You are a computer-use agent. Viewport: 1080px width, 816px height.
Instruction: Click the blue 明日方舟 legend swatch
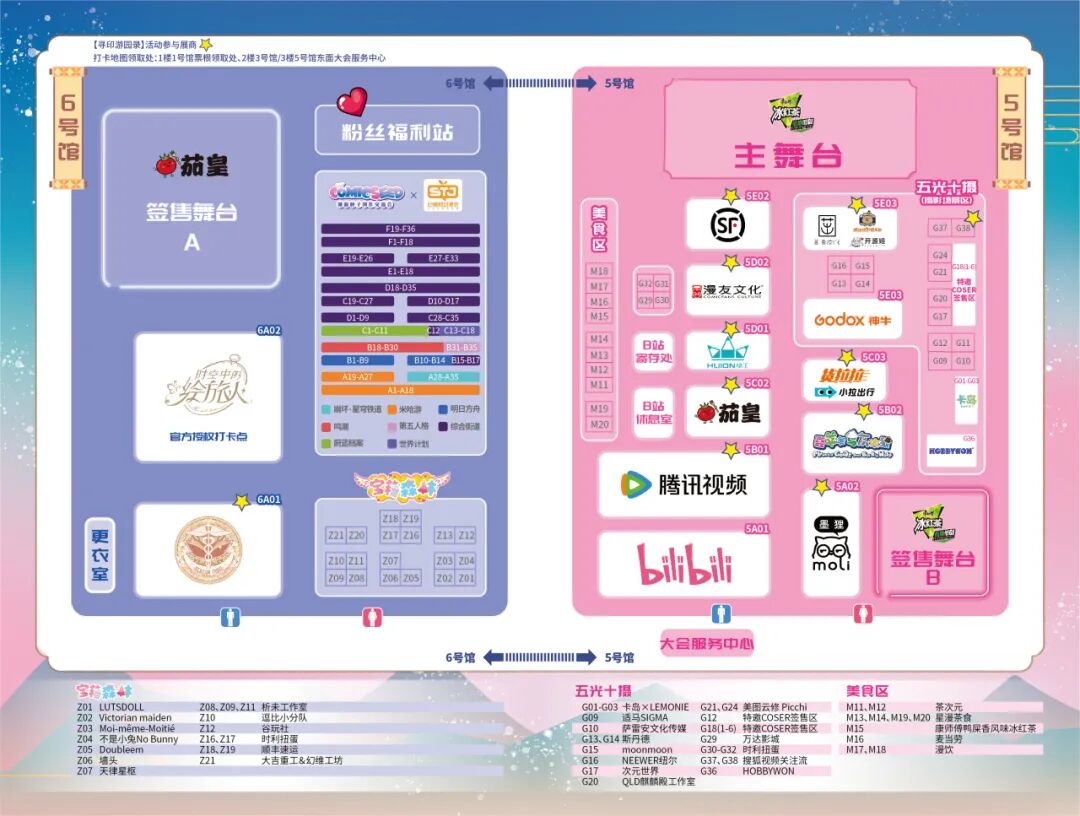443,409
